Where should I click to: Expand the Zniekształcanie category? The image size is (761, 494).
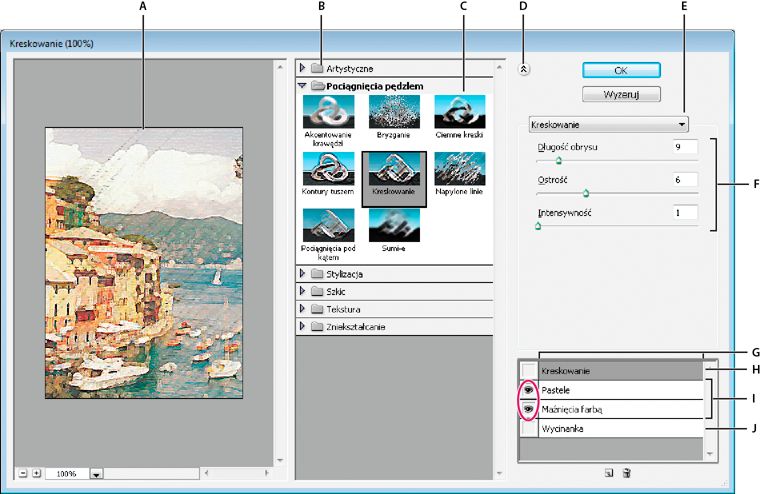tap(302, 326)
